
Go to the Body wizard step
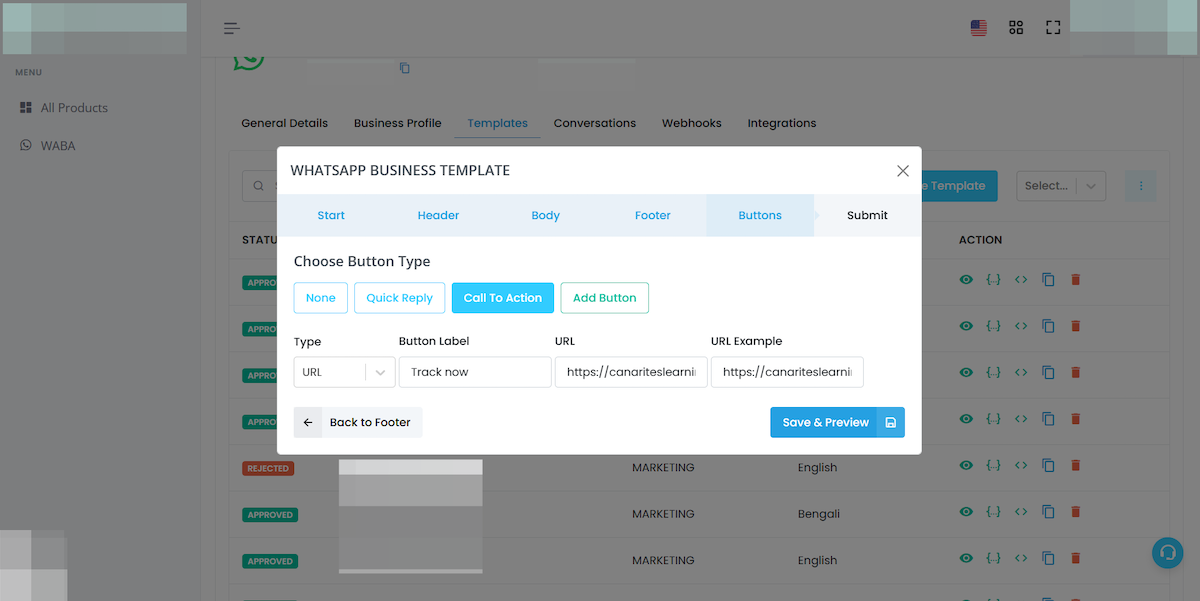[x=546, y=215]
